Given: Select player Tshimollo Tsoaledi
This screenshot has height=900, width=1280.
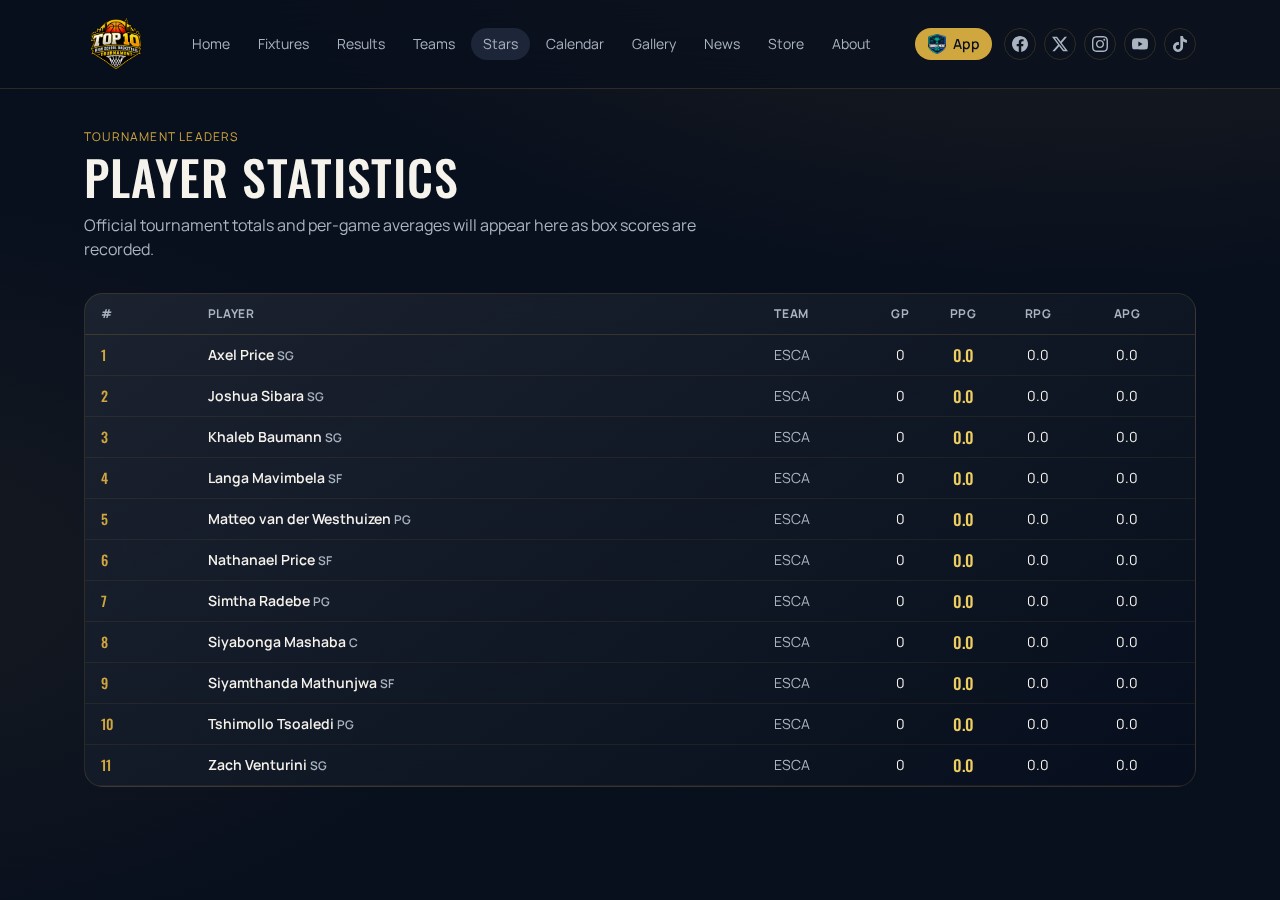Looking at the screenshot, I should click(271, 724).
